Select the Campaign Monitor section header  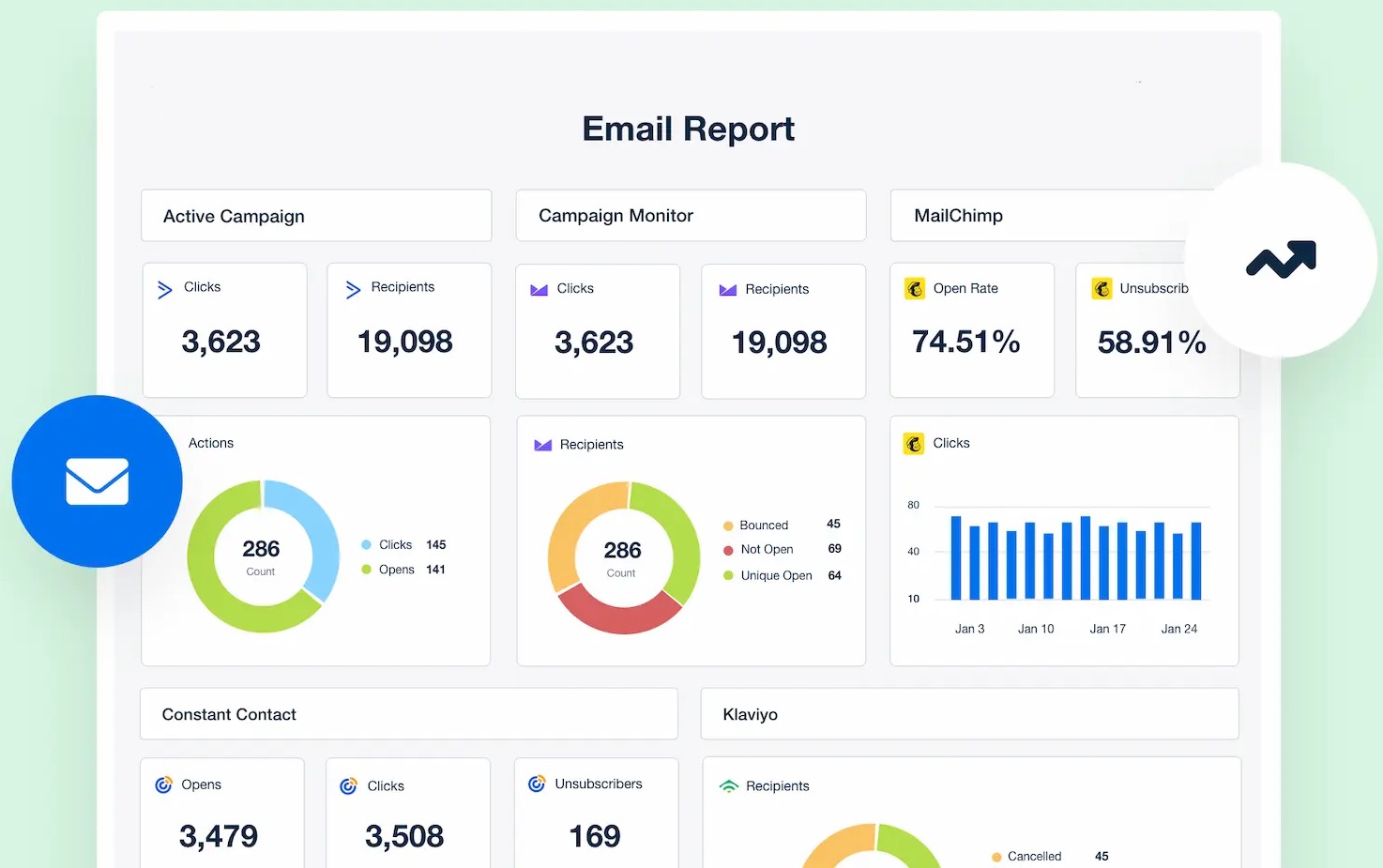[691, 216]
